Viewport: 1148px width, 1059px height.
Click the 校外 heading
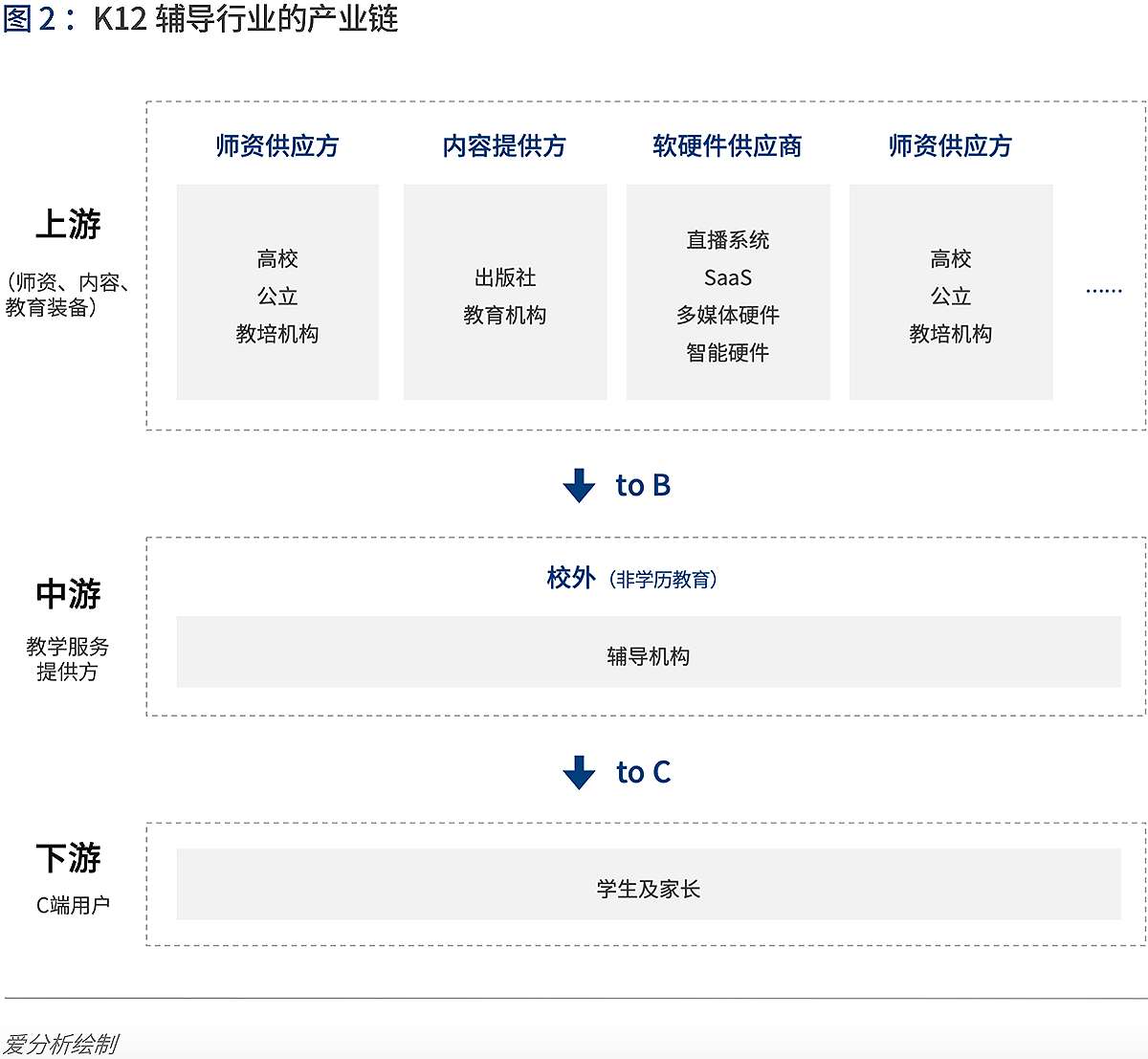click(x=571, y=578)
